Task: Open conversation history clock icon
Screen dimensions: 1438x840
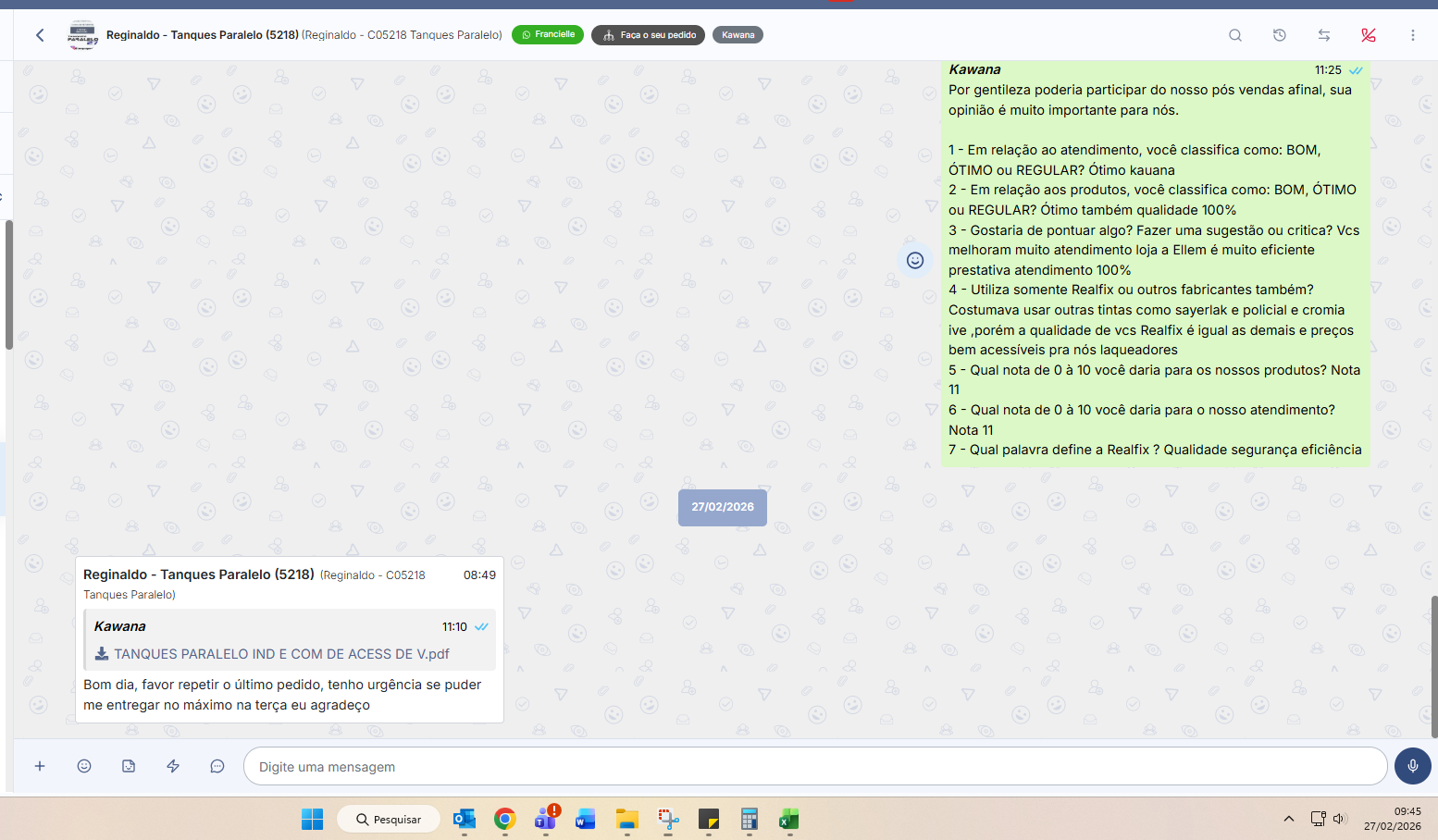Action: click(1280, 35)
